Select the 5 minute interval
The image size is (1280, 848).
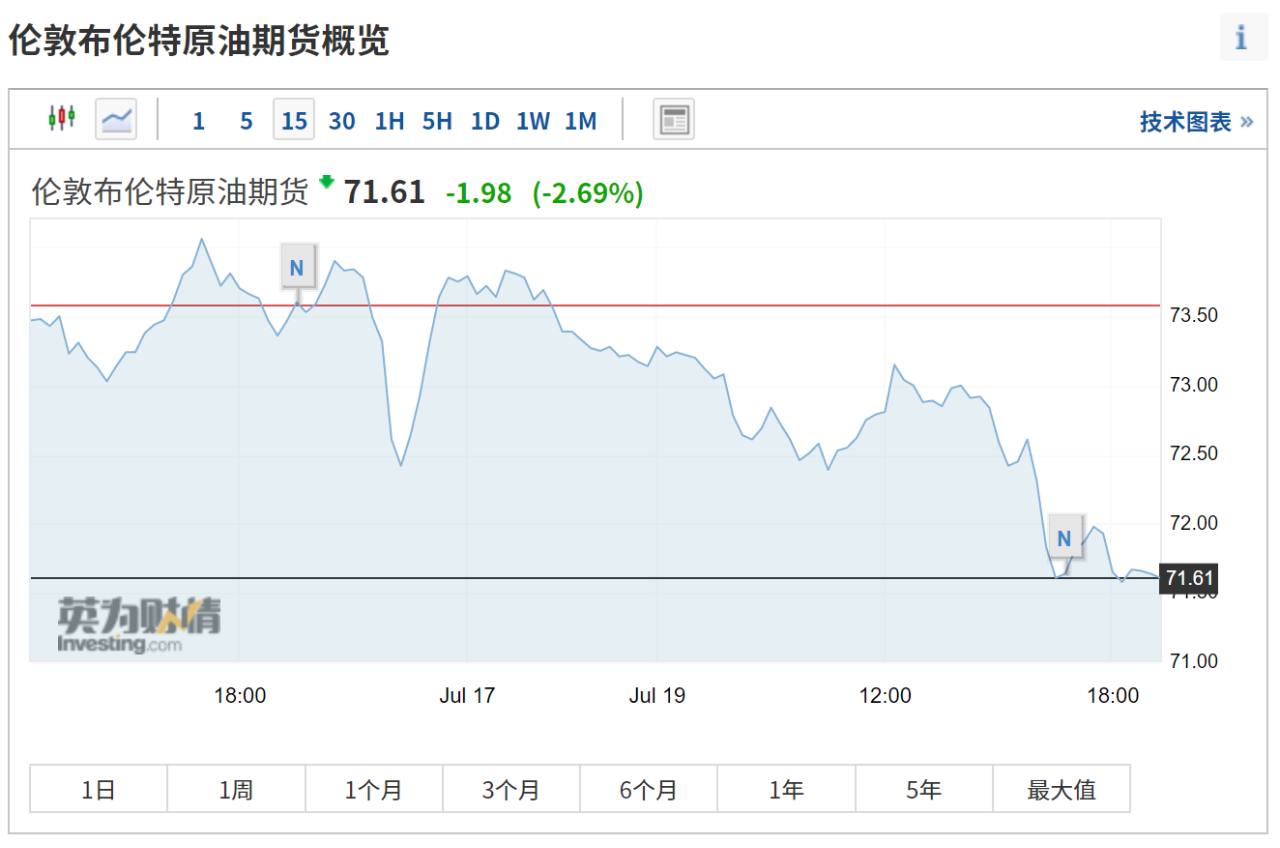point(246,121)
